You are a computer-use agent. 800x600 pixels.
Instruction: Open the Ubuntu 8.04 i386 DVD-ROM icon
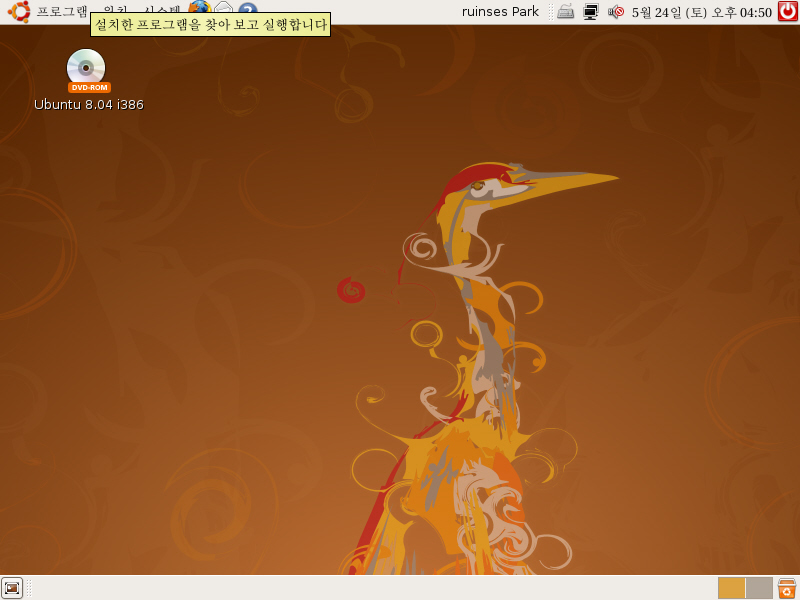click(86, 70)
